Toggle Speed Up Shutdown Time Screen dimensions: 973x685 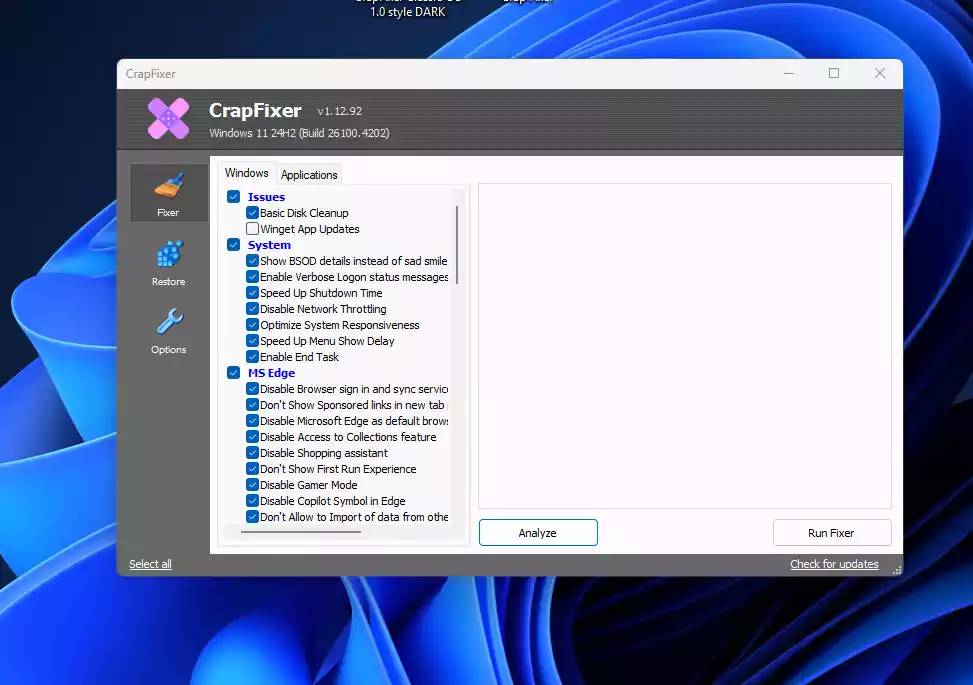click(252, 293)
